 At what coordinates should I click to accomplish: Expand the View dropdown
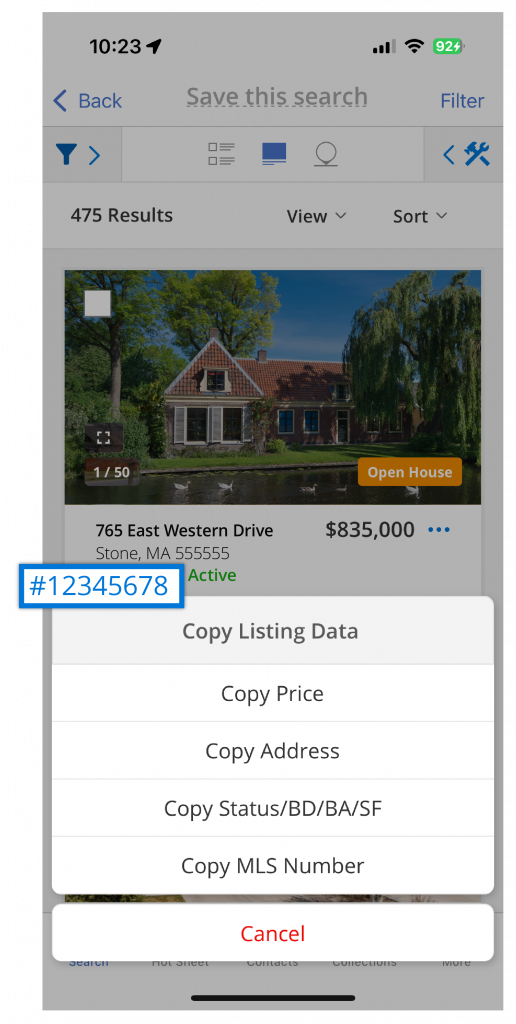pos(317,216)
